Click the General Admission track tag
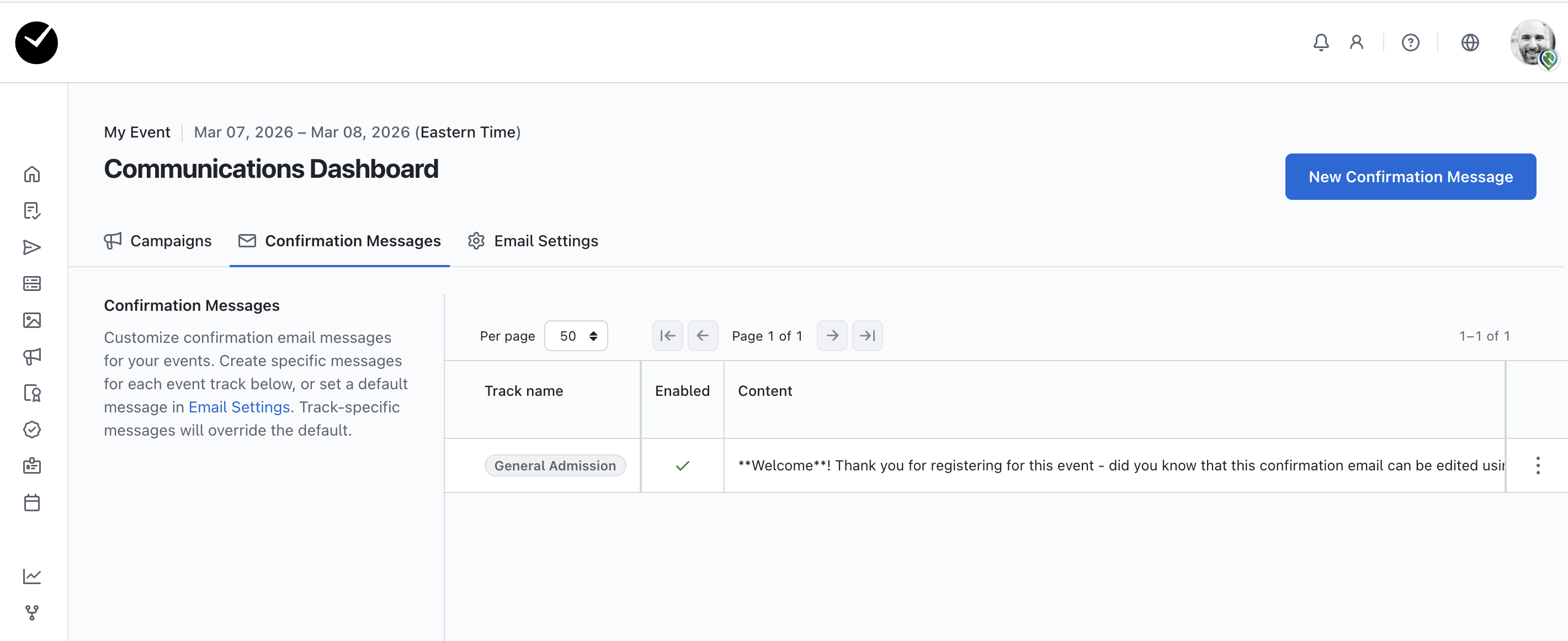This screenshot has height=641, width=1568. [x=555, y=465]
